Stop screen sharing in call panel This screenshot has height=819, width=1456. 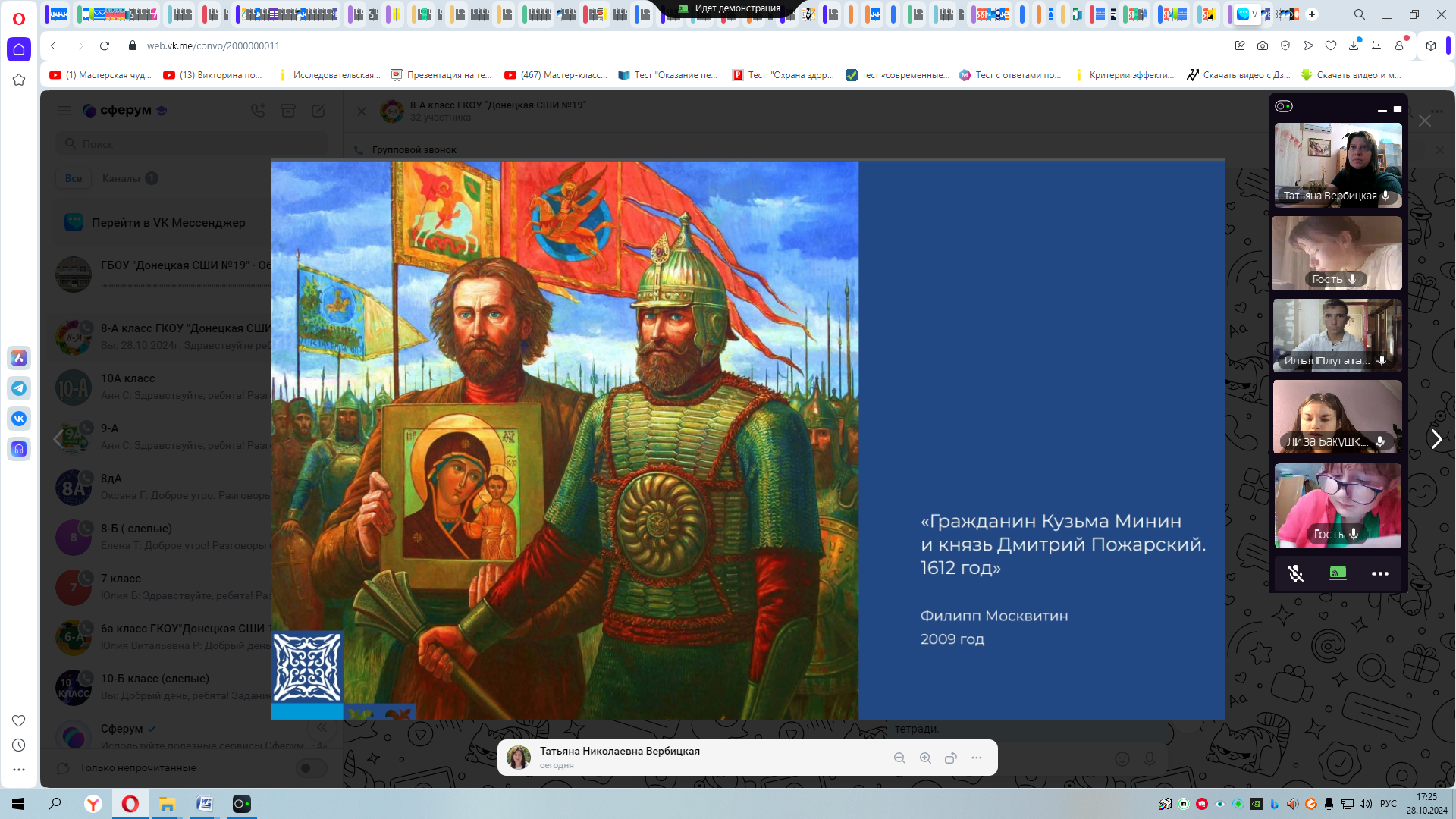1338,574
